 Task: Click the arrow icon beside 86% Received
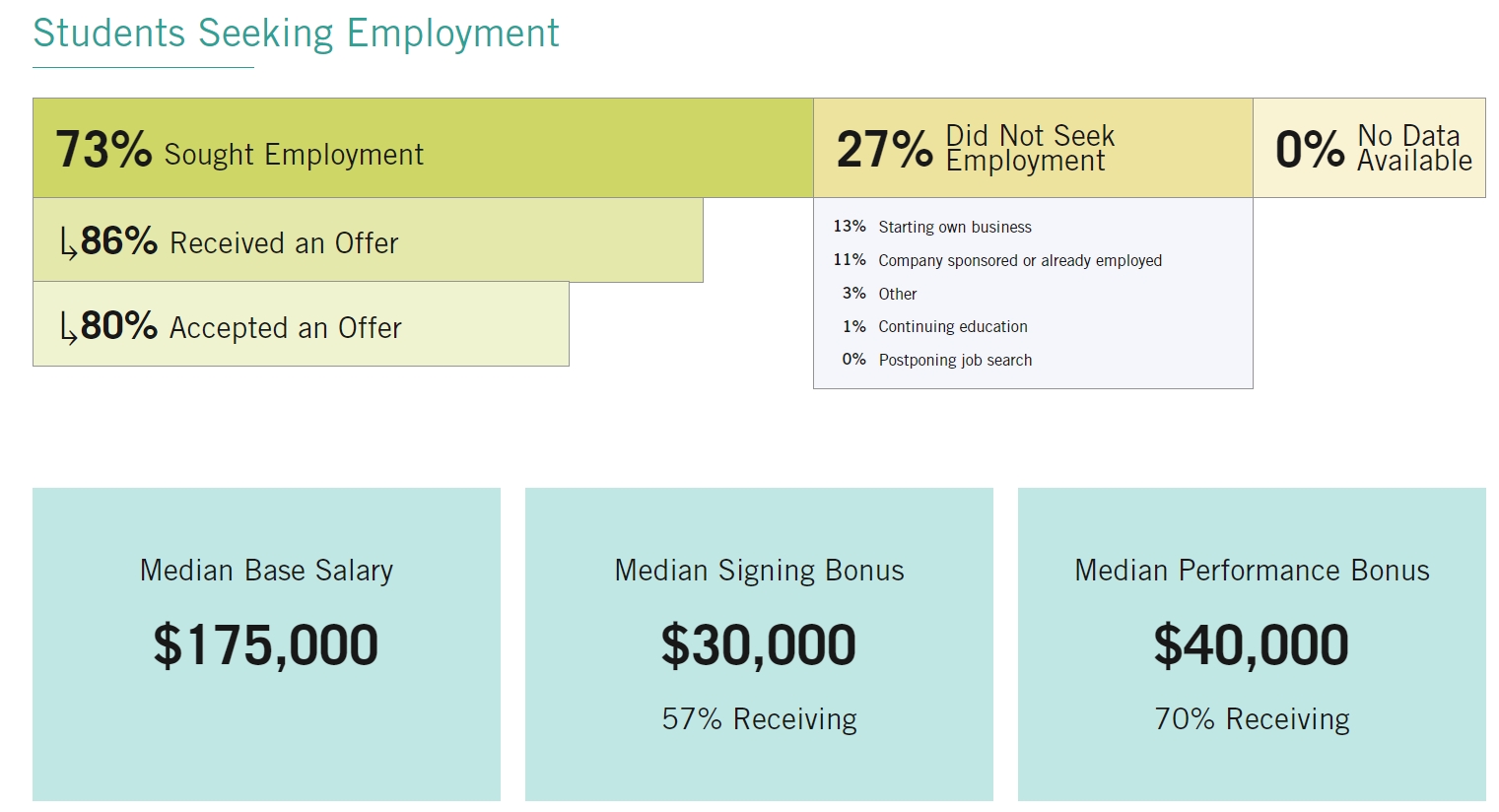pyautogui.click(x=68, y=242)
